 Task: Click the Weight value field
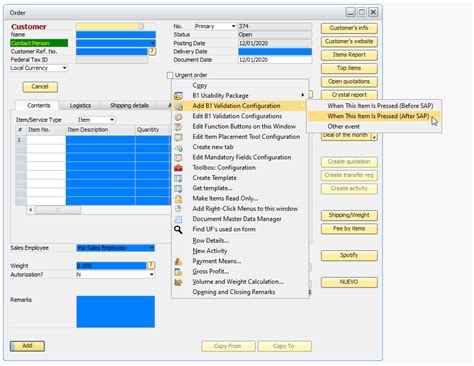click(x=111, y=266)
